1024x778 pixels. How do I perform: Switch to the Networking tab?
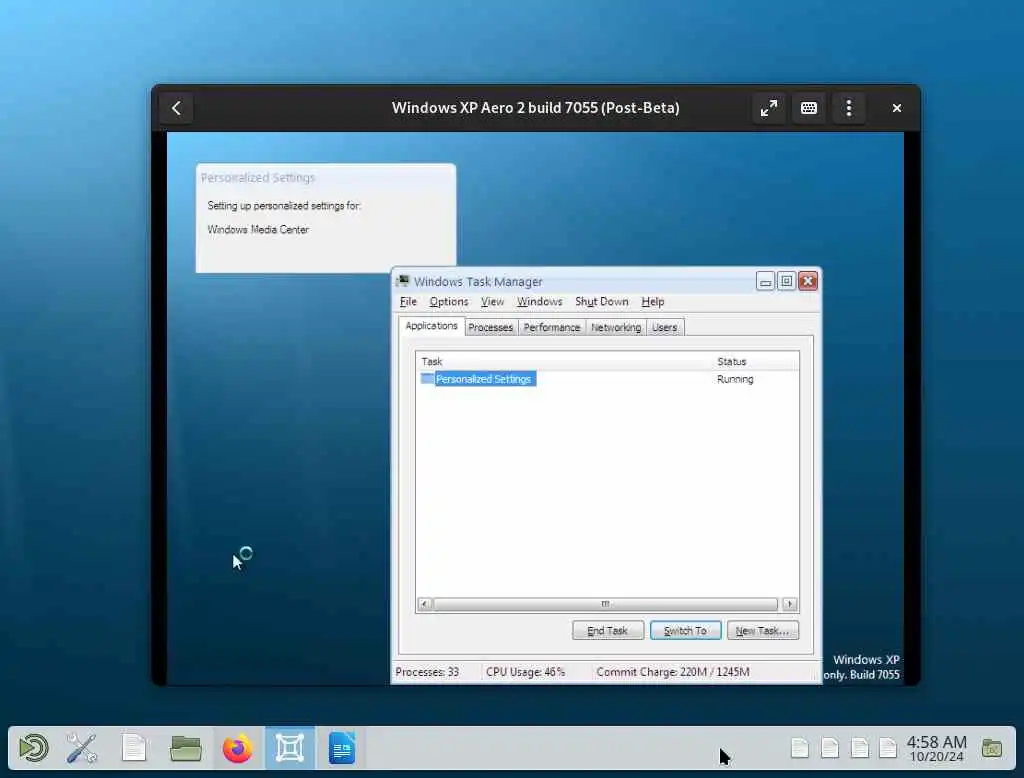click(616, 327)
